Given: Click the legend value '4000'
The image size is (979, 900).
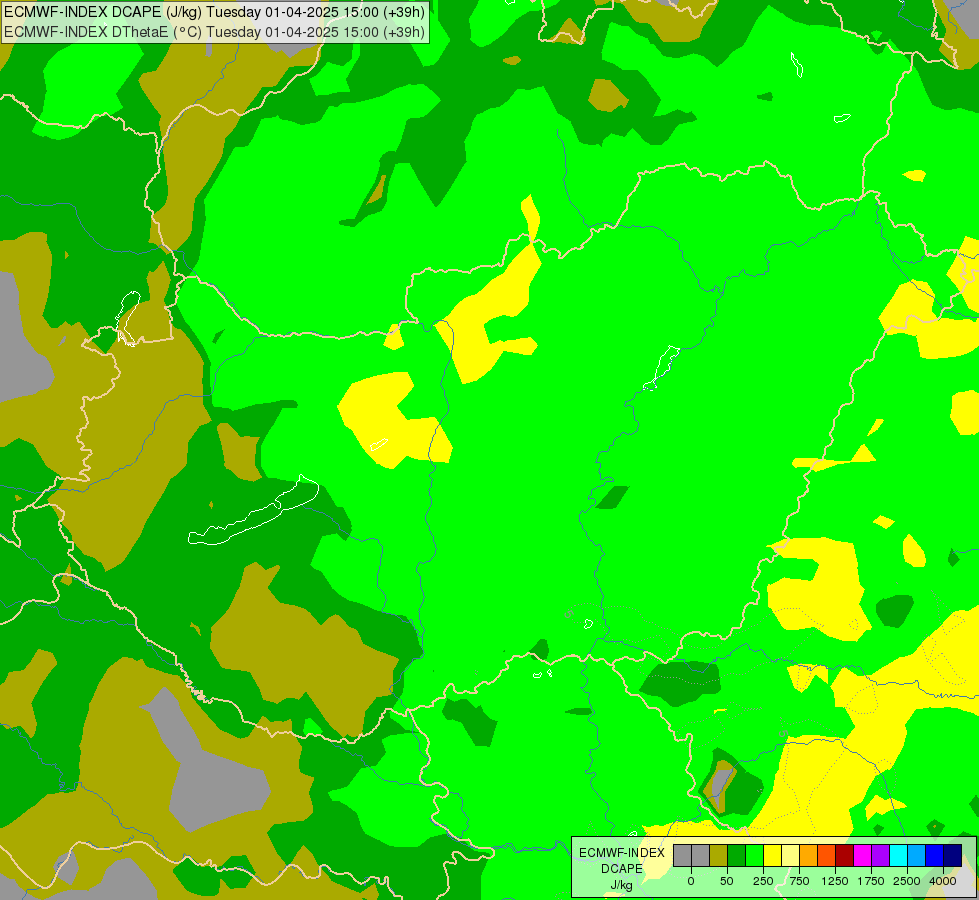Looking at the screenshot, I should [943, 881].
